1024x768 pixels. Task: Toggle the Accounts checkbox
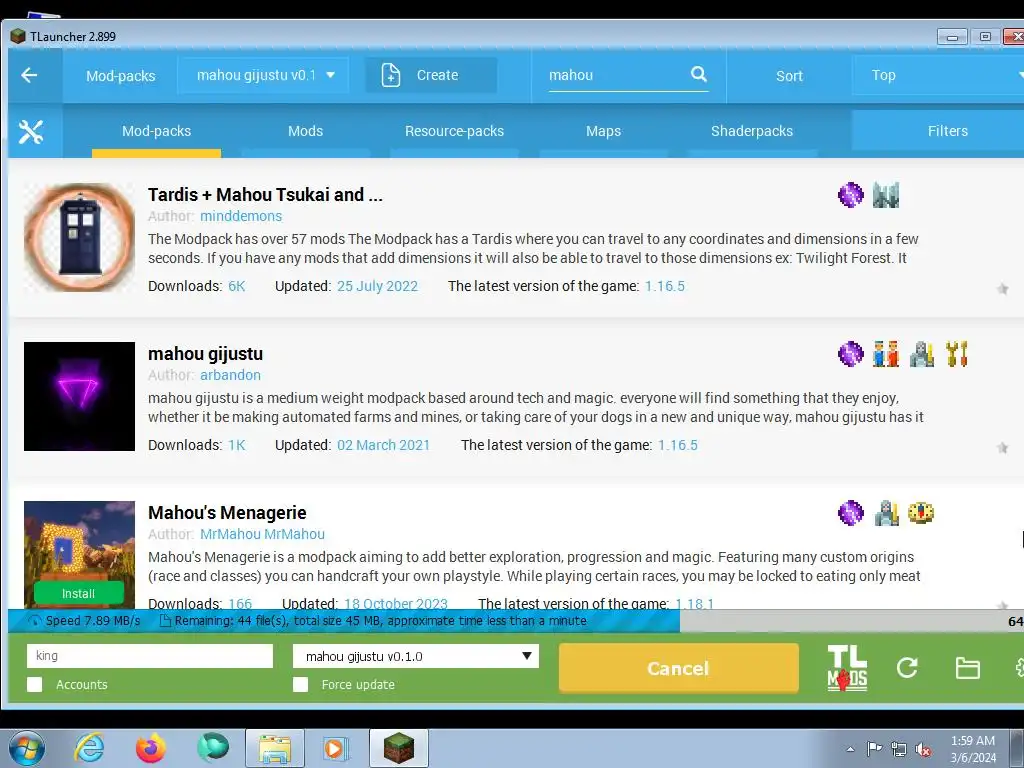(35, 684)
